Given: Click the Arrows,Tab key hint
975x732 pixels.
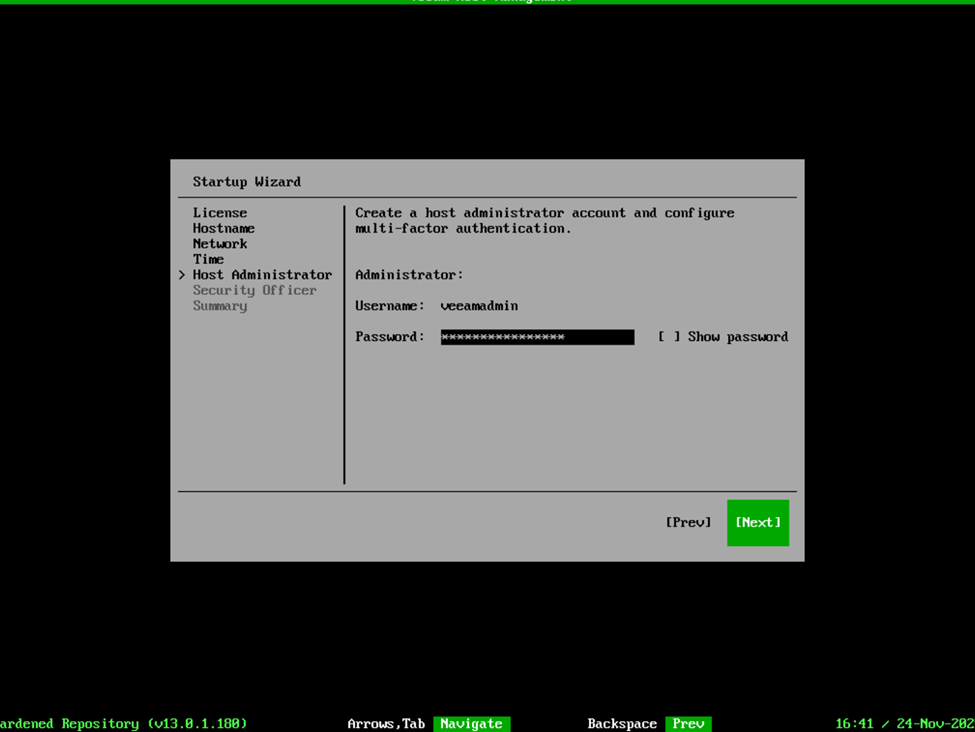Looking at the screenshot, I should pos(386,723).
